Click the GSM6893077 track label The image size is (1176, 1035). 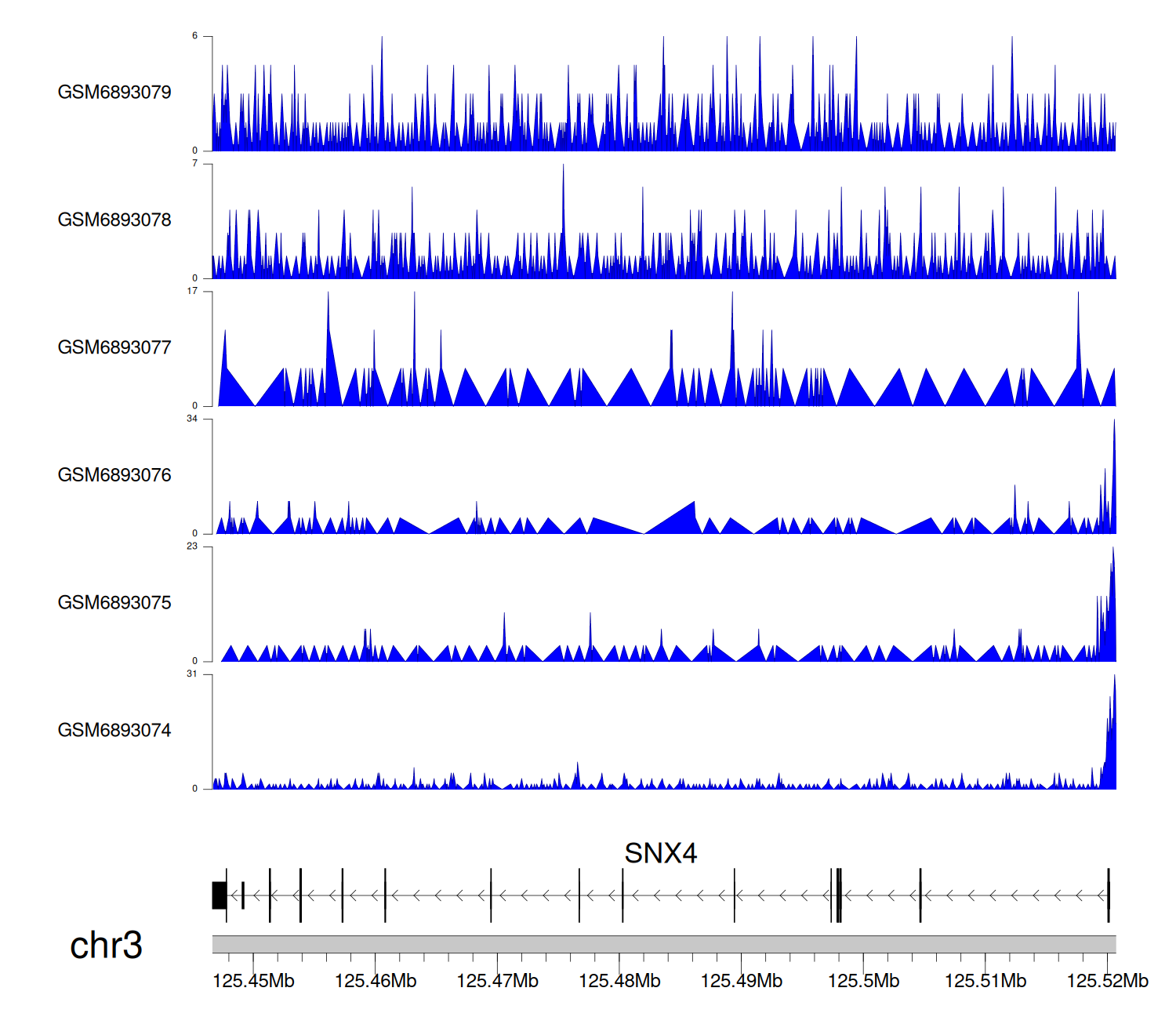tap(114, 348)
